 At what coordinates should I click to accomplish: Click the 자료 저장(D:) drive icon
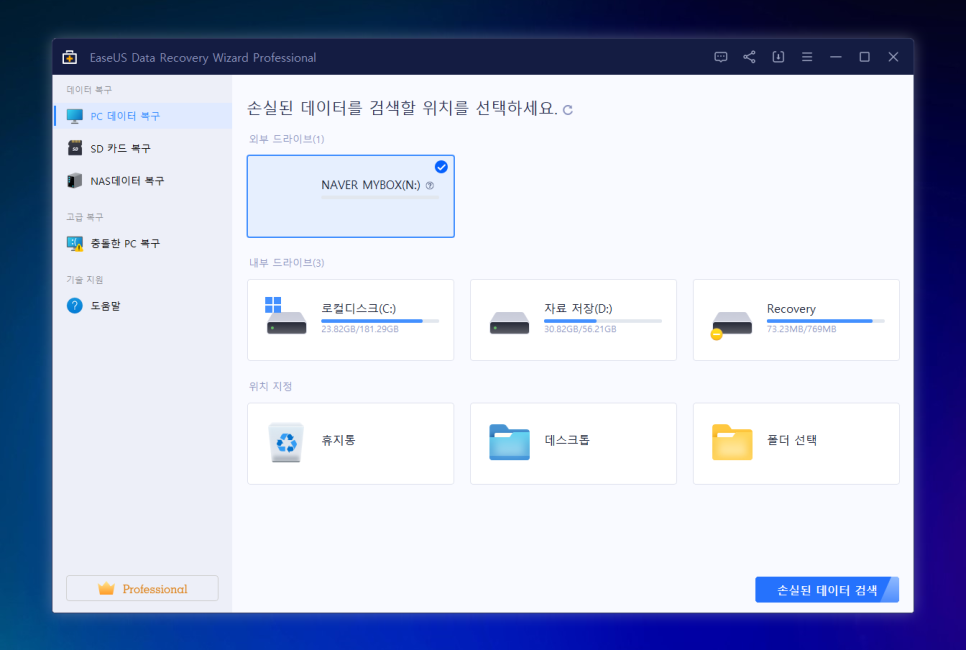[509, 323]
